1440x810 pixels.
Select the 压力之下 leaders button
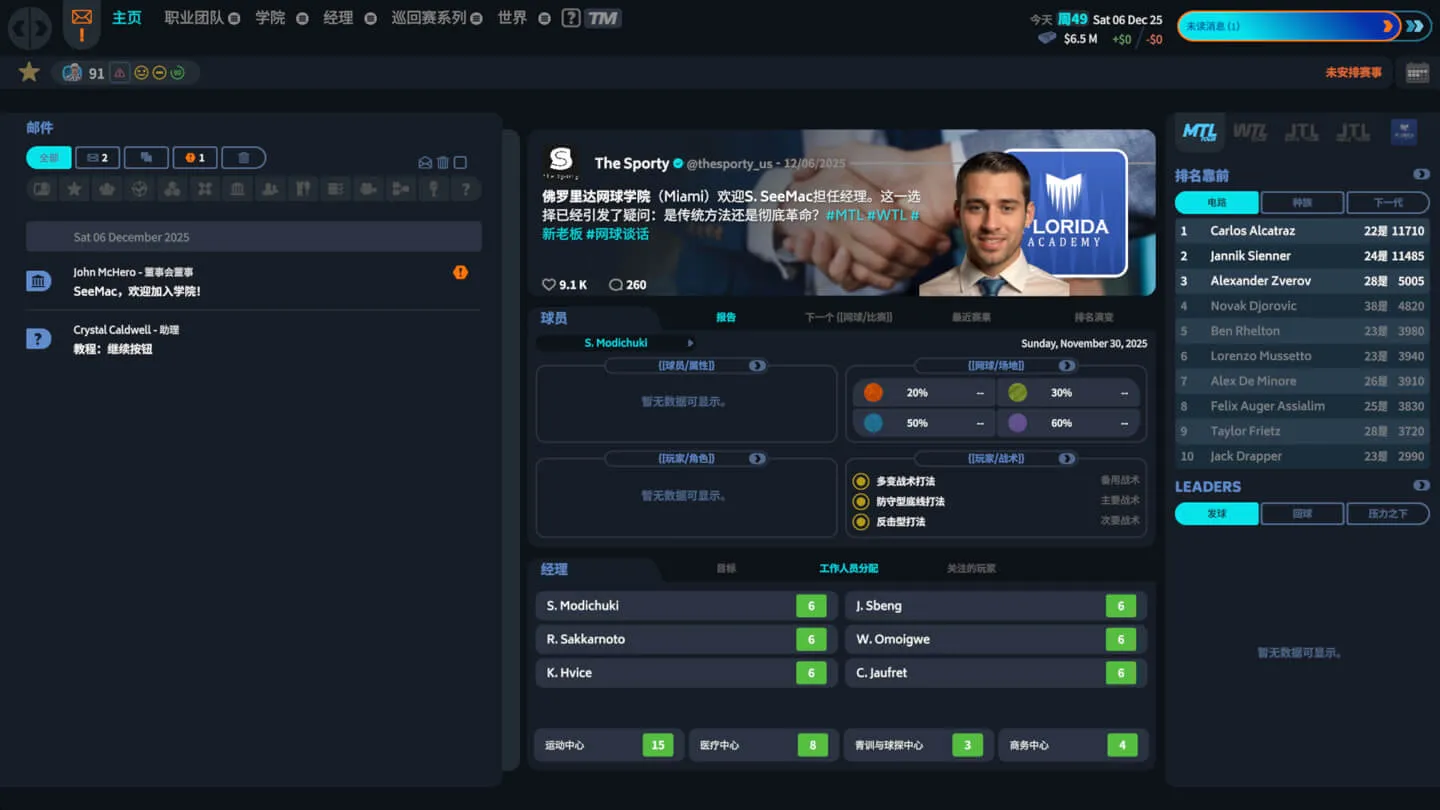(1388, 514)
